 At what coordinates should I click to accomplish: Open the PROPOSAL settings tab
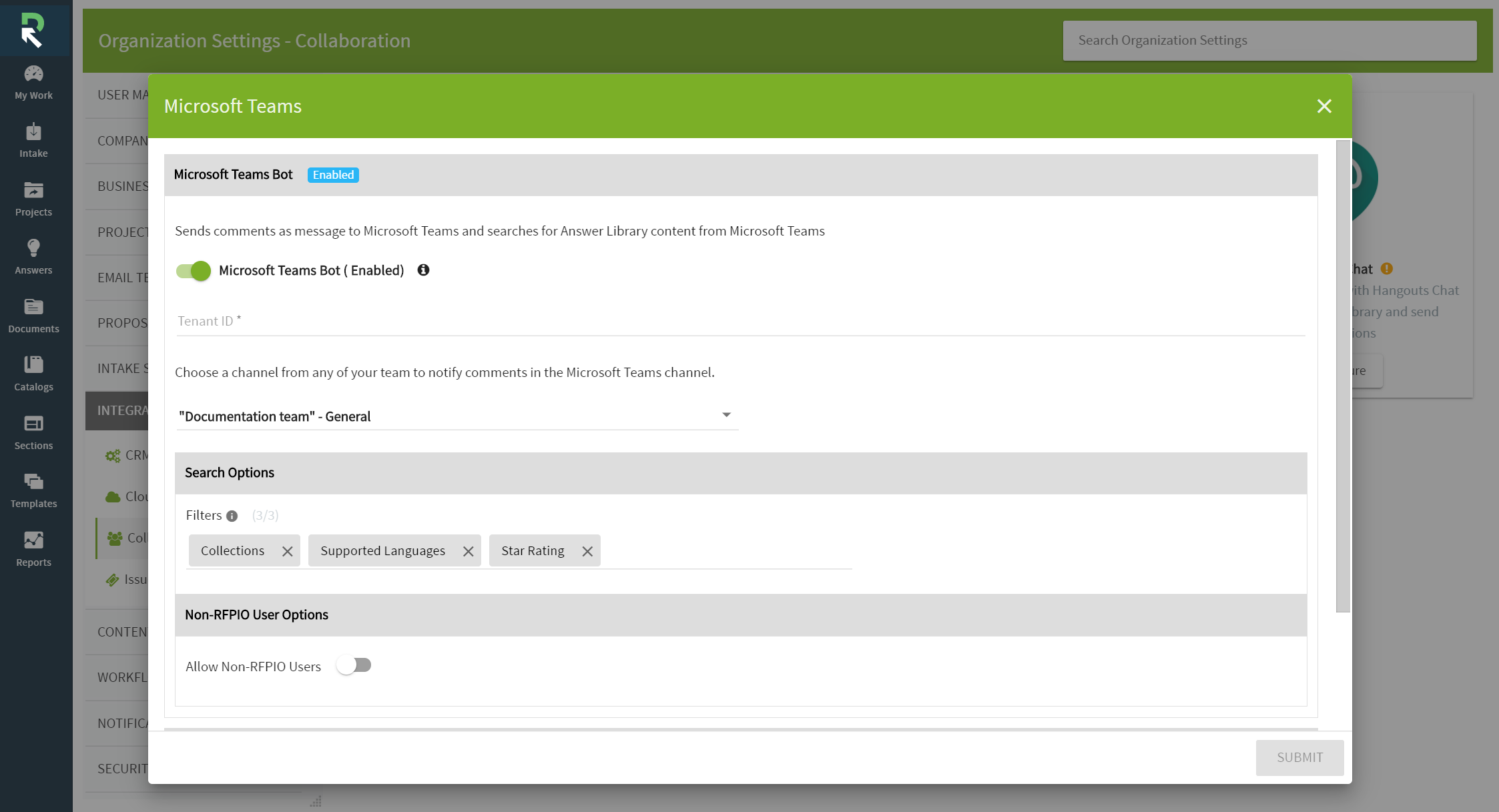tap(117, 323)
